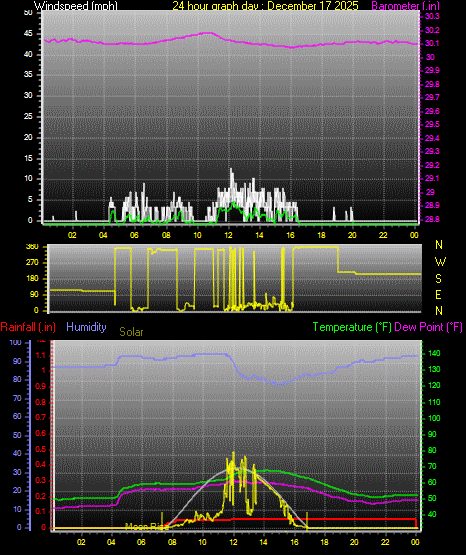The image size is (466, 555).
Task: Click hour 16 on the bottom graph axis
Action: click(294, 542)
